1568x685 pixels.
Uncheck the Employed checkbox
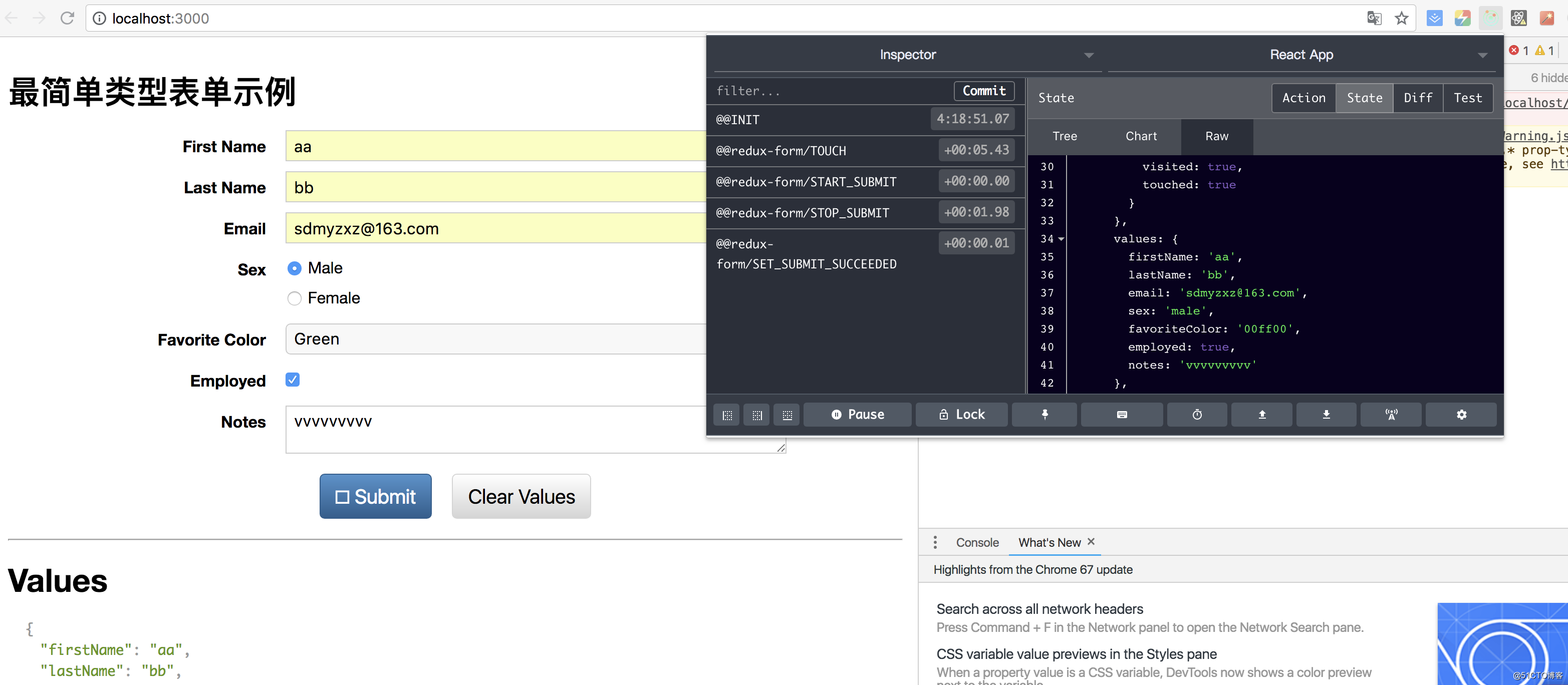tap(293, 380)
